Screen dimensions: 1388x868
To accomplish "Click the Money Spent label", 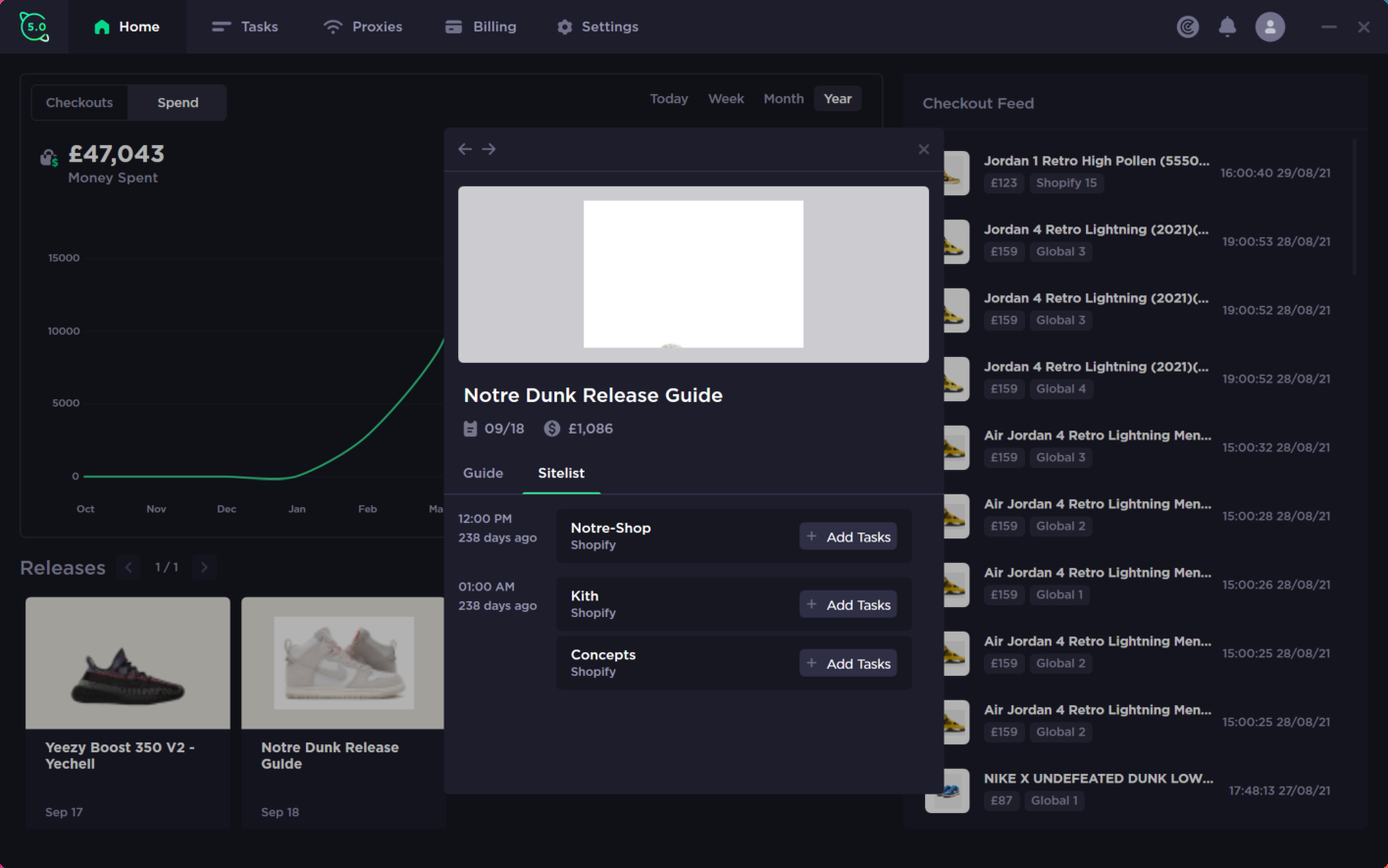I will [x=113, y=178].
